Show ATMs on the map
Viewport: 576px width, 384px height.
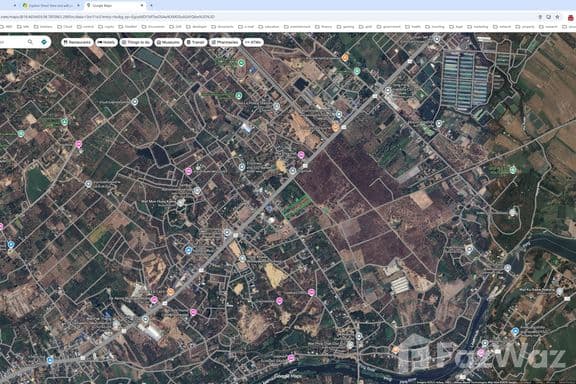coord(253,42)
